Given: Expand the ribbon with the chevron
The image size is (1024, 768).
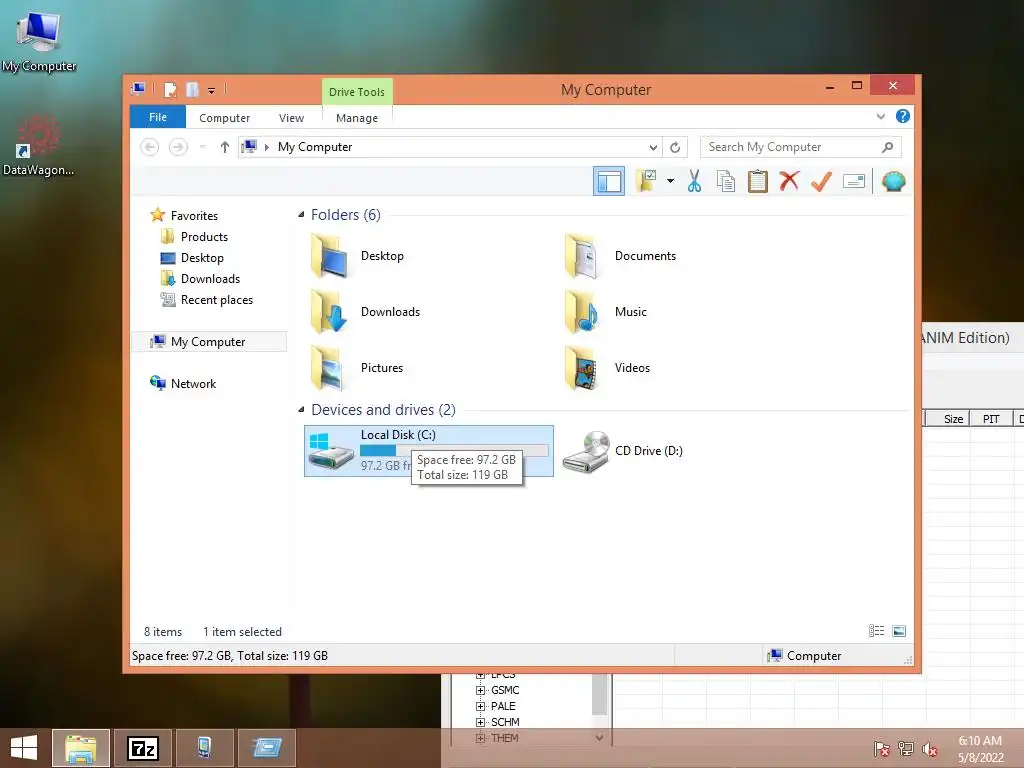Looking at the screenshot, I should click(x=880, y=117).
